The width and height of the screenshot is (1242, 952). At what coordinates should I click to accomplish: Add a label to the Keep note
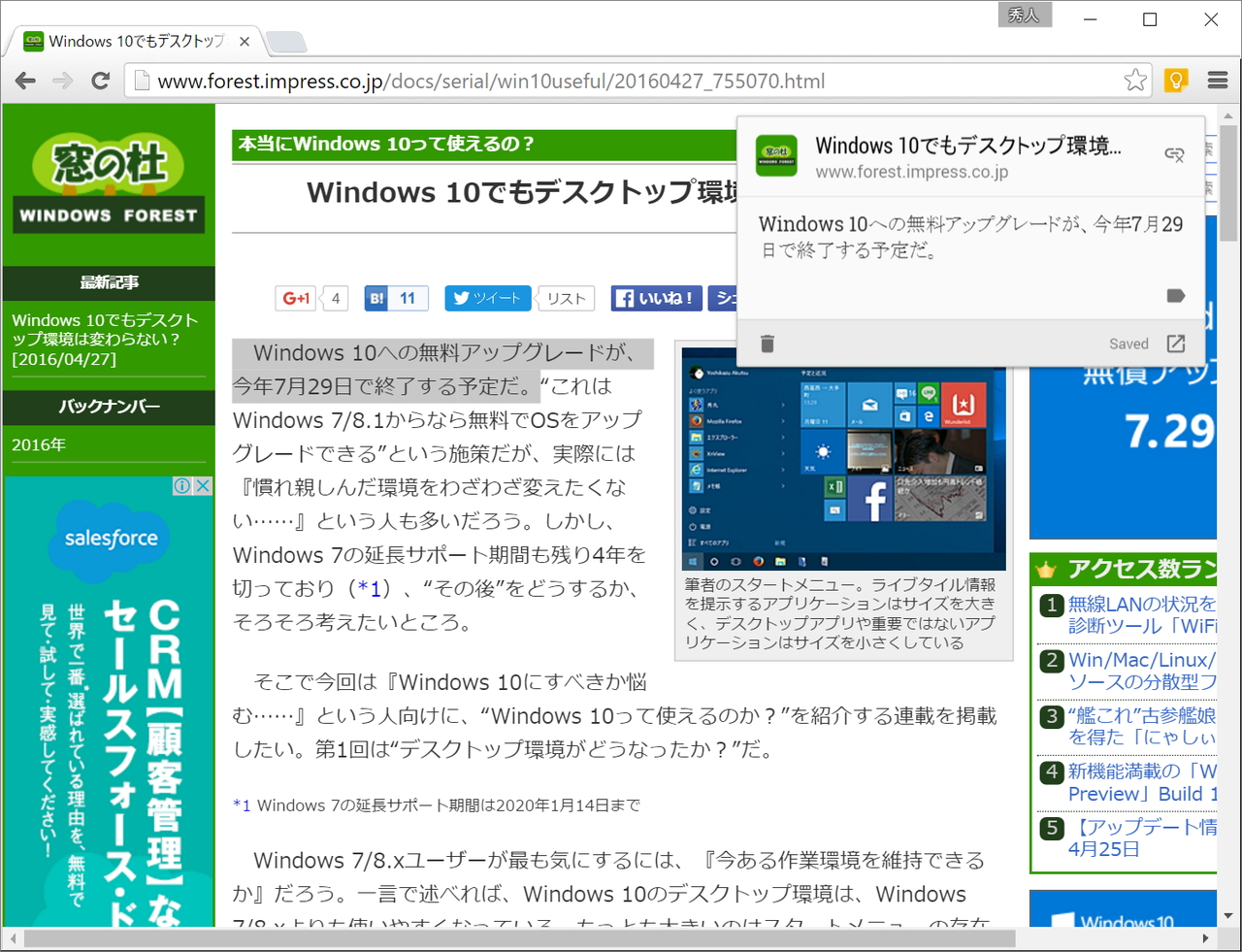pyautogui.click(x=1175, y=295)
